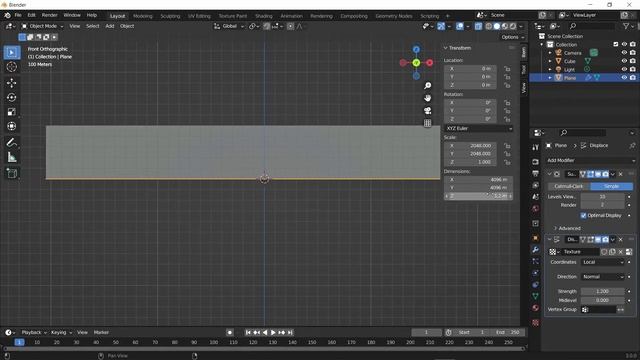Select the Rendered viewport shading icon
Viewport: 640px width, 360px height.
pyautogui.click(x=513, y=26)
